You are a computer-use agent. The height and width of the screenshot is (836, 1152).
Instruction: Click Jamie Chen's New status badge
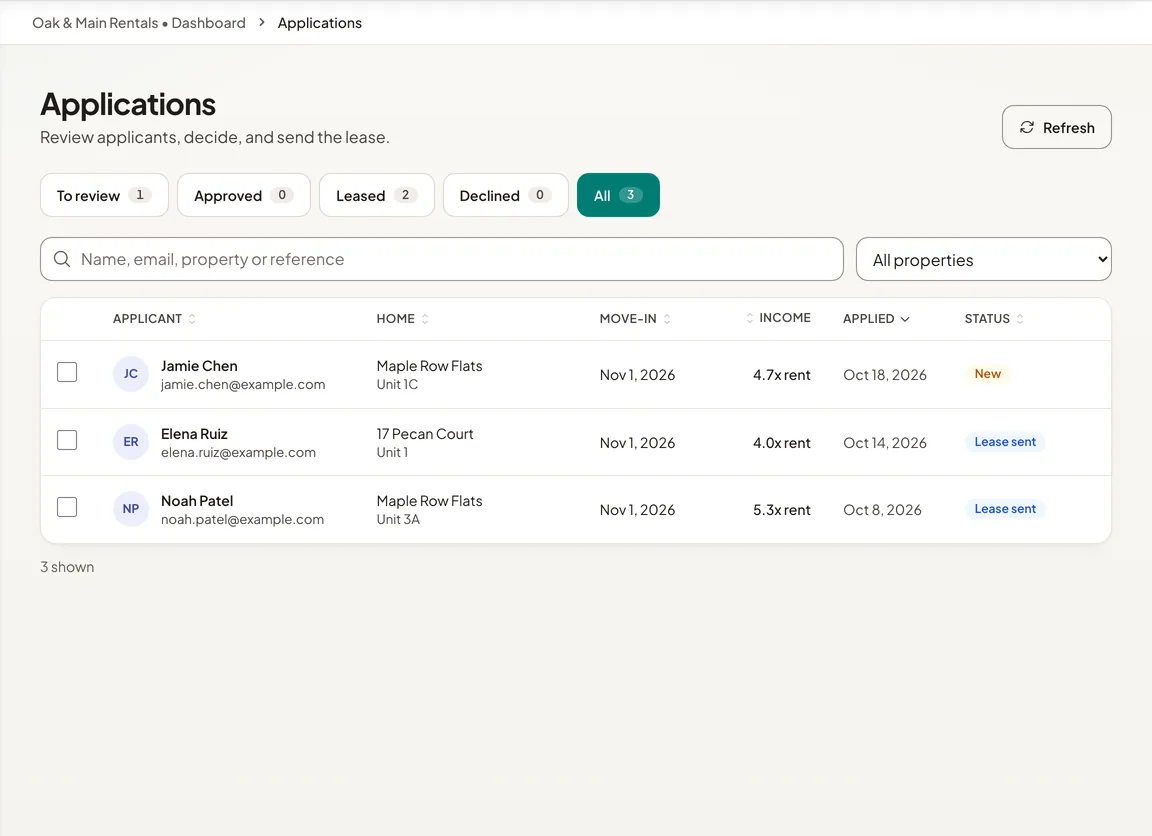(x=987, y=374)
